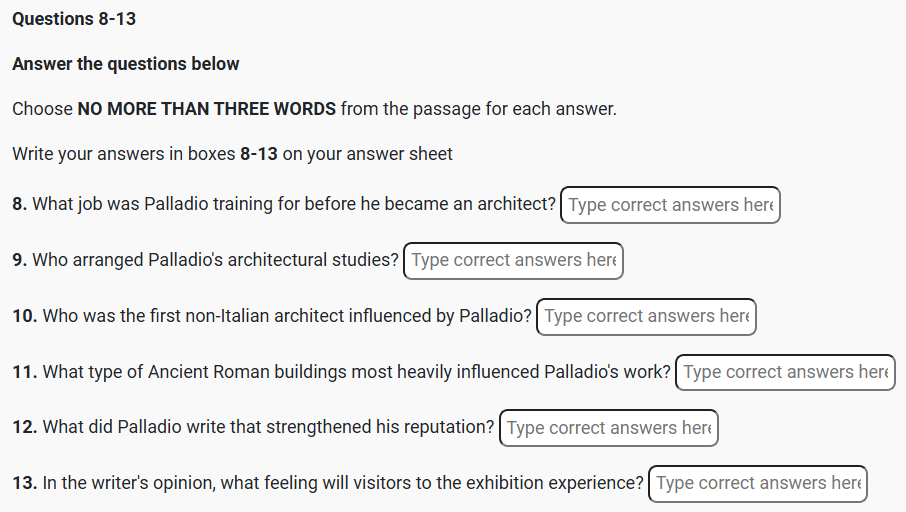Click the question text about Palladio's job training

[294, 204]
